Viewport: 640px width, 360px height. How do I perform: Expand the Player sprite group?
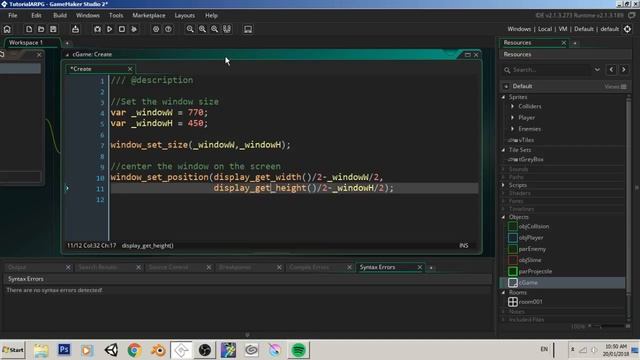(513, 118)
